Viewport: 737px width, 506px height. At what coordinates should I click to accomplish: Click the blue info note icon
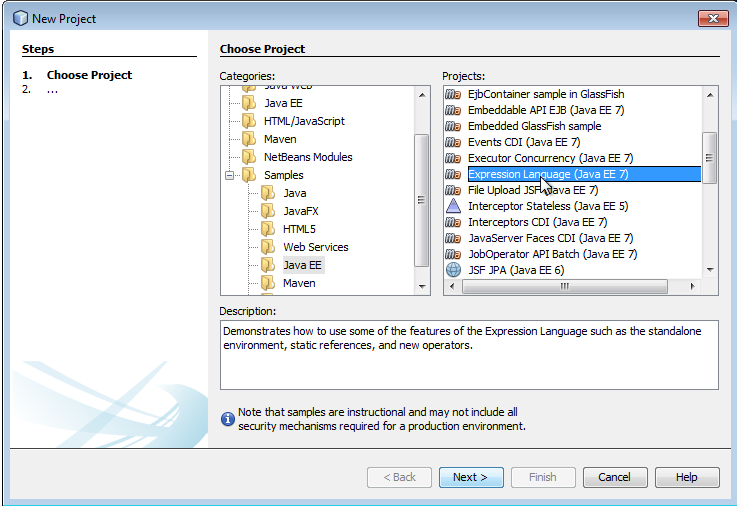(x=227, y=419)
